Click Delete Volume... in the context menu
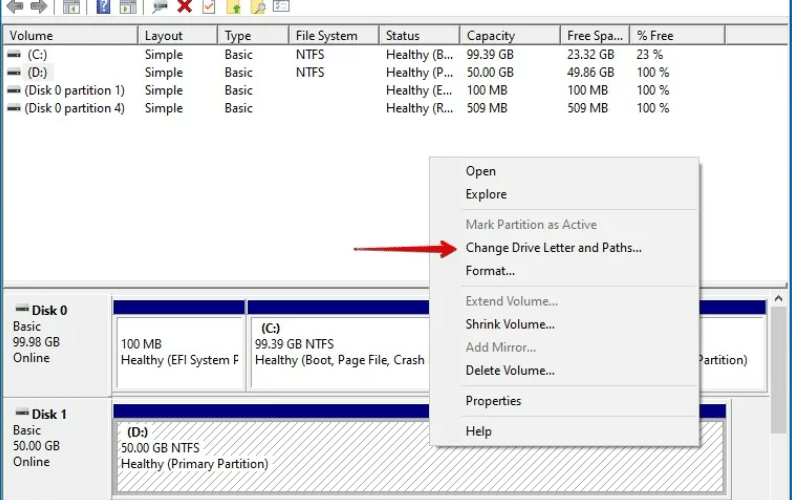Viewport: 792px width, 500px height. [510, 370]
